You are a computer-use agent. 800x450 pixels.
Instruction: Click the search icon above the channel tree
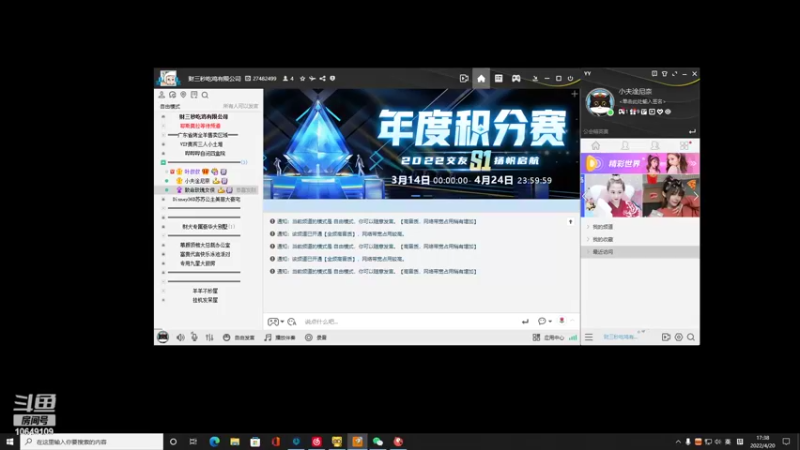coord(205,95)
